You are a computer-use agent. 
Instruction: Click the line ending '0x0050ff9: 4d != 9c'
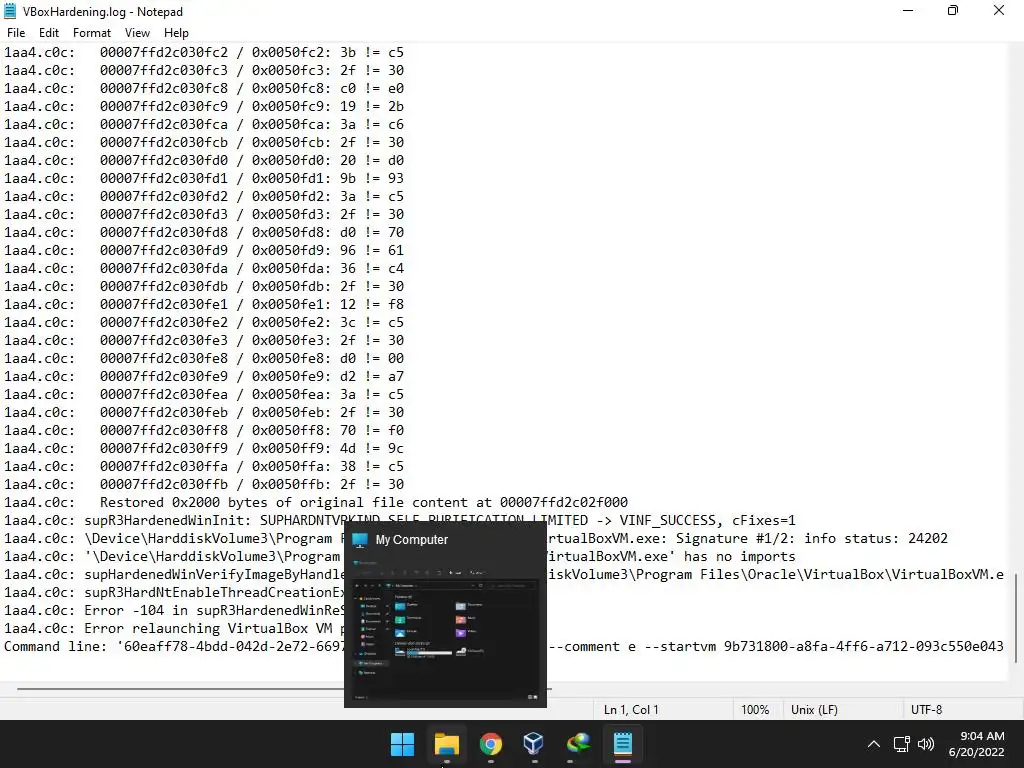click(x=204, y=449)
